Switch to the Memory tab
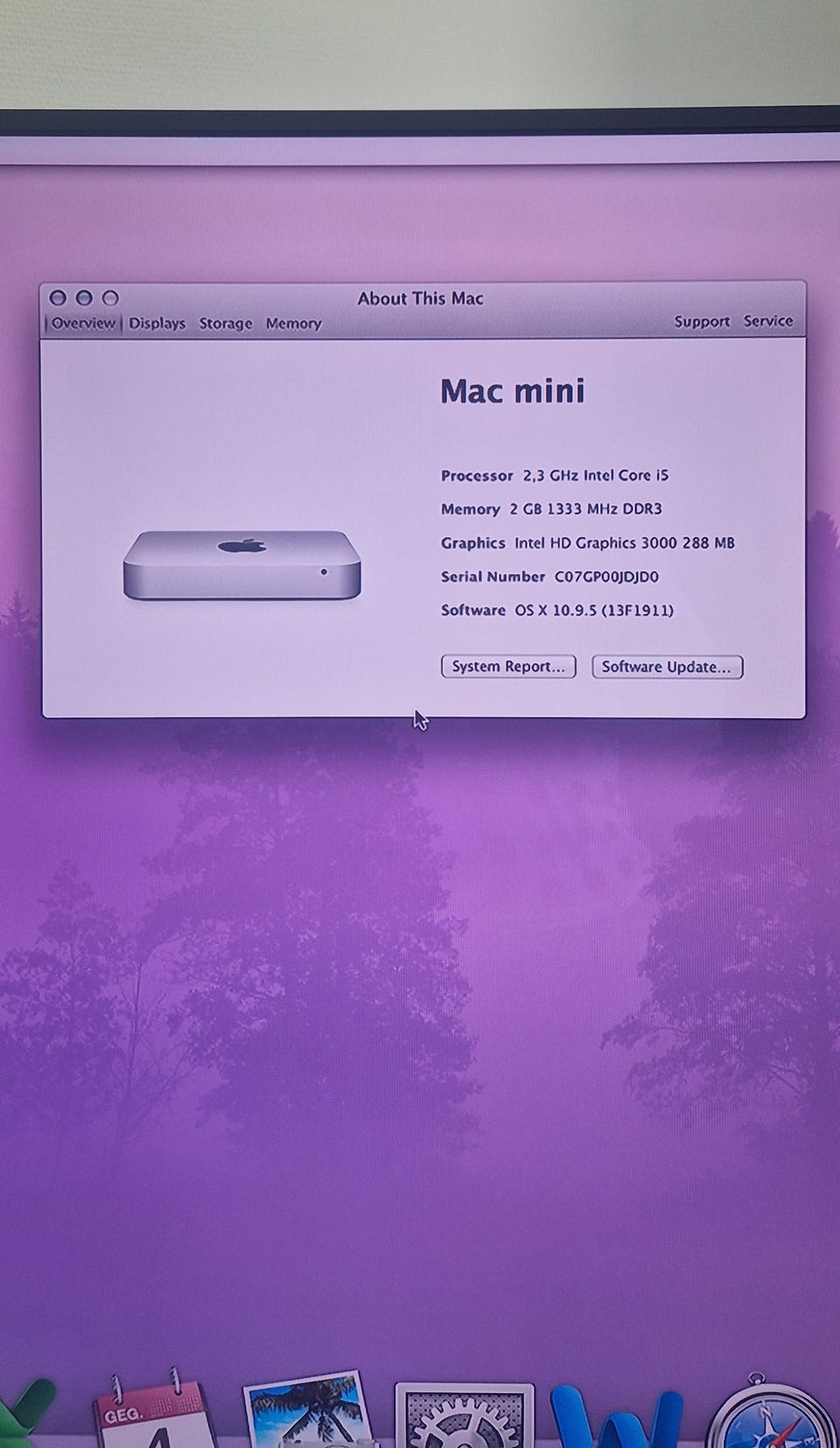Image resolution: width=840 pixels, height=1448 pixels. (x=294, y=323)
